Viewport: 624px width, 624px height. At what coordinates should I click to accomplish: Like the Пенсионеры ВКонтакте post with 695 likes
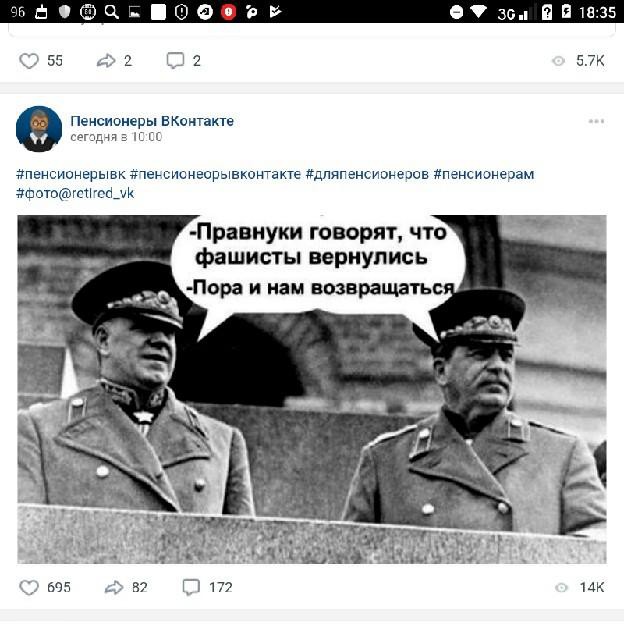[29, 587]
